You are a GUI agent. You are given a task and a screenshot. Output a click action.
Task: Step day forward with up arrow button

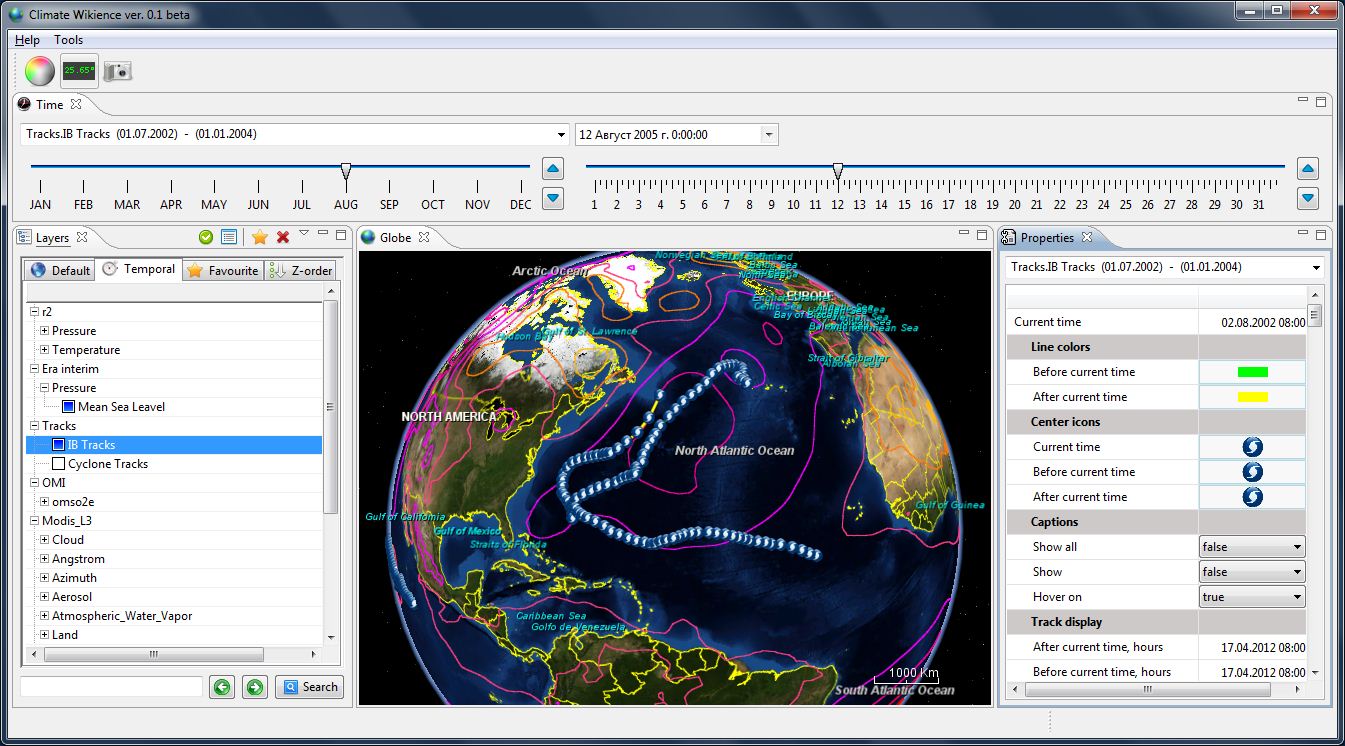pyautogui.click(x=1308, y=168)
